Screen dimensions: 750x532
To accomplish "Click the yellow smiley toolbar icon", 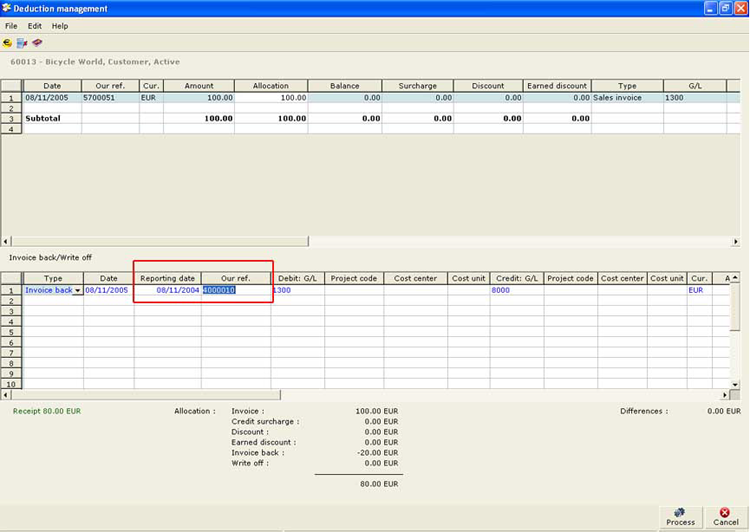I will point(8,43).
